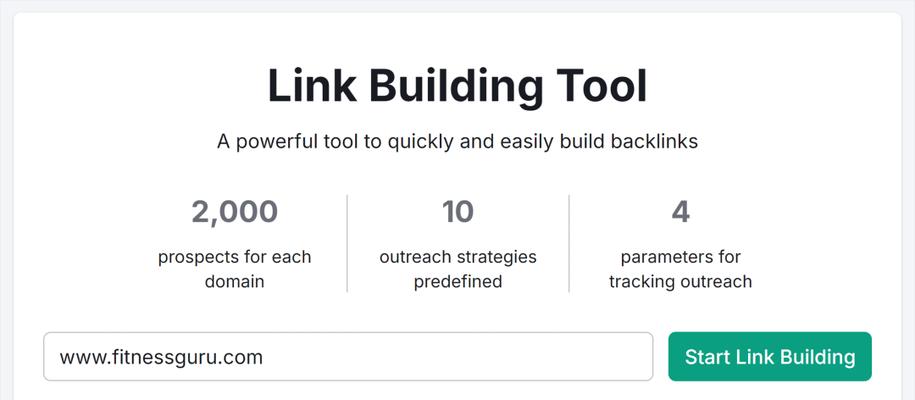This screenshot has width=915, height=400.
Task: Click the 'prospects for each' text line
Action: 235,257
